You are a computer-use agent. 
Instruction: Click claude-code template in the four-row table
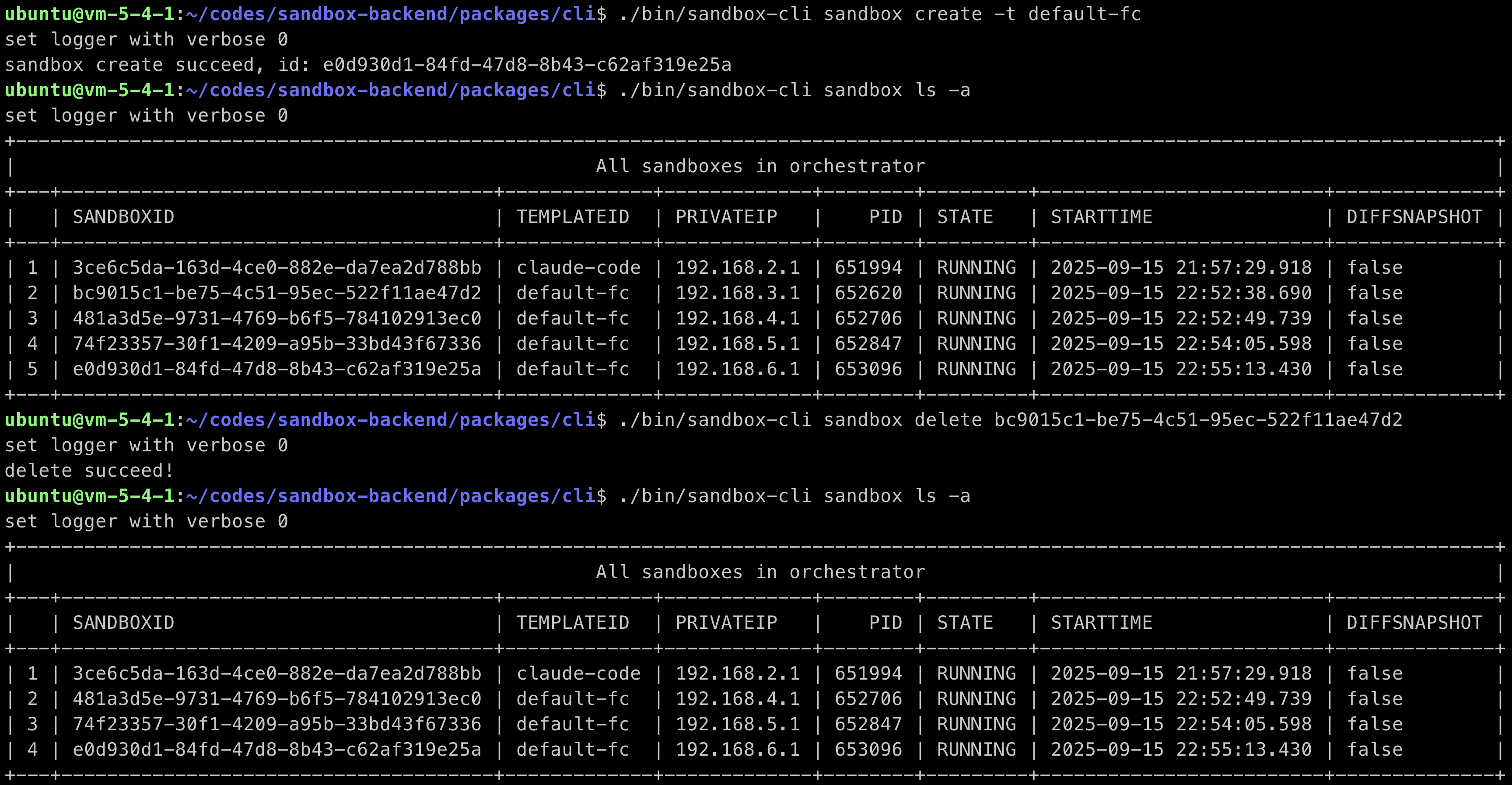[x=578, y=673]
